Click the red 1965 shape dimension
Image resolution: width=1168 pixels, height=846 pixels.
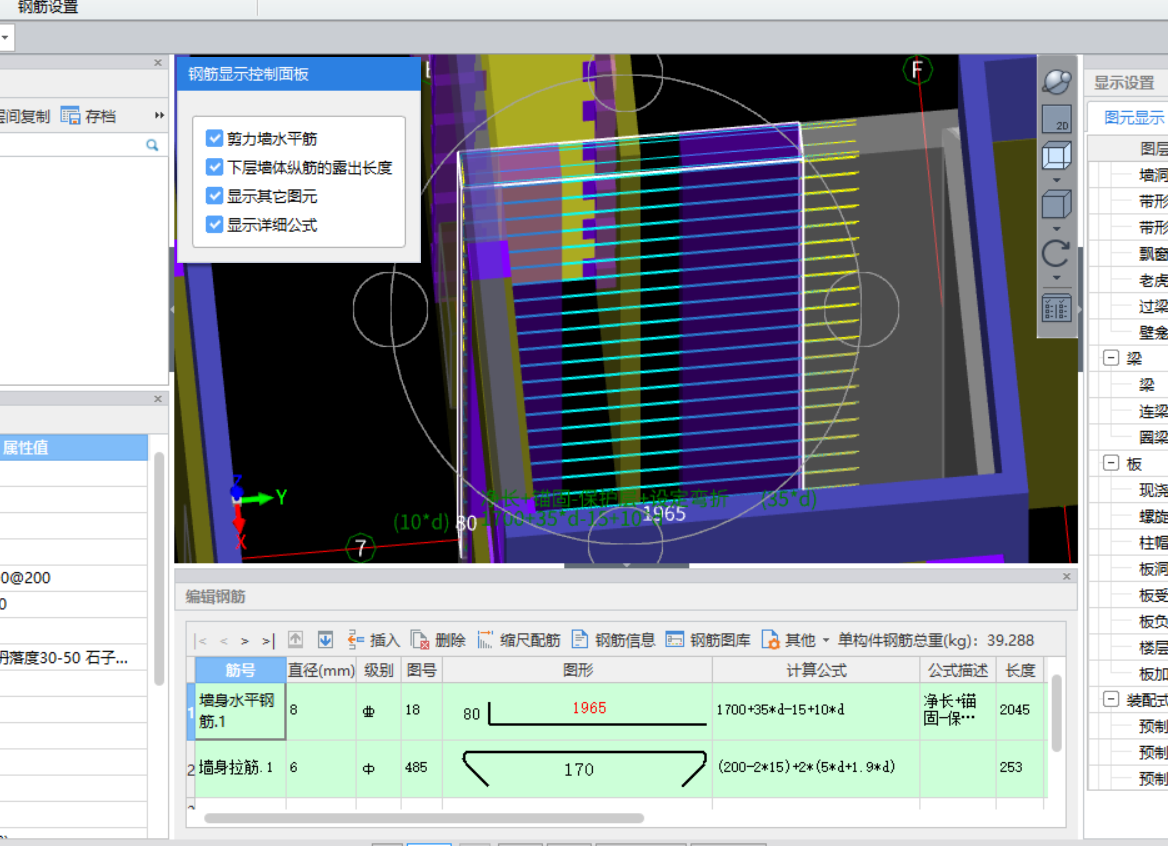coord(589,707)
